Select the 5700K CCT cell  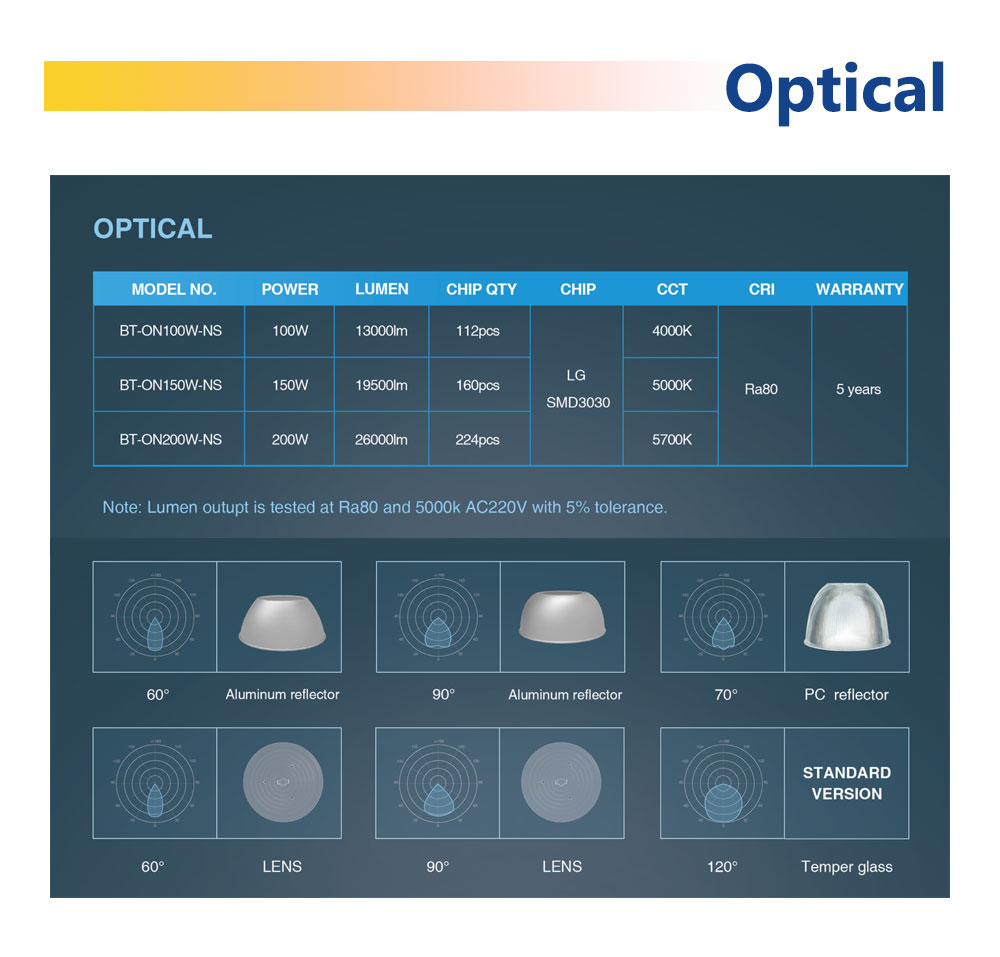tap(671, 439)
